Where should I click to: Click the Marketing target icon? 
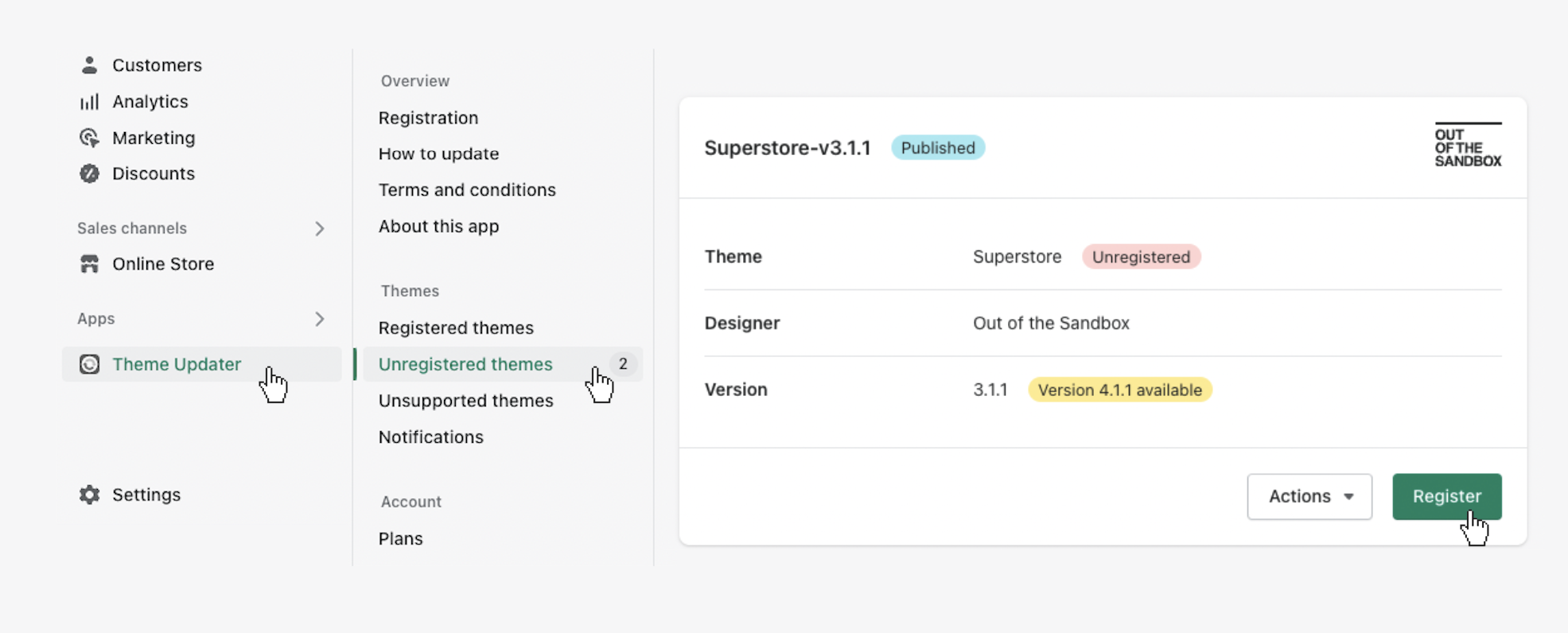[89, 138]
